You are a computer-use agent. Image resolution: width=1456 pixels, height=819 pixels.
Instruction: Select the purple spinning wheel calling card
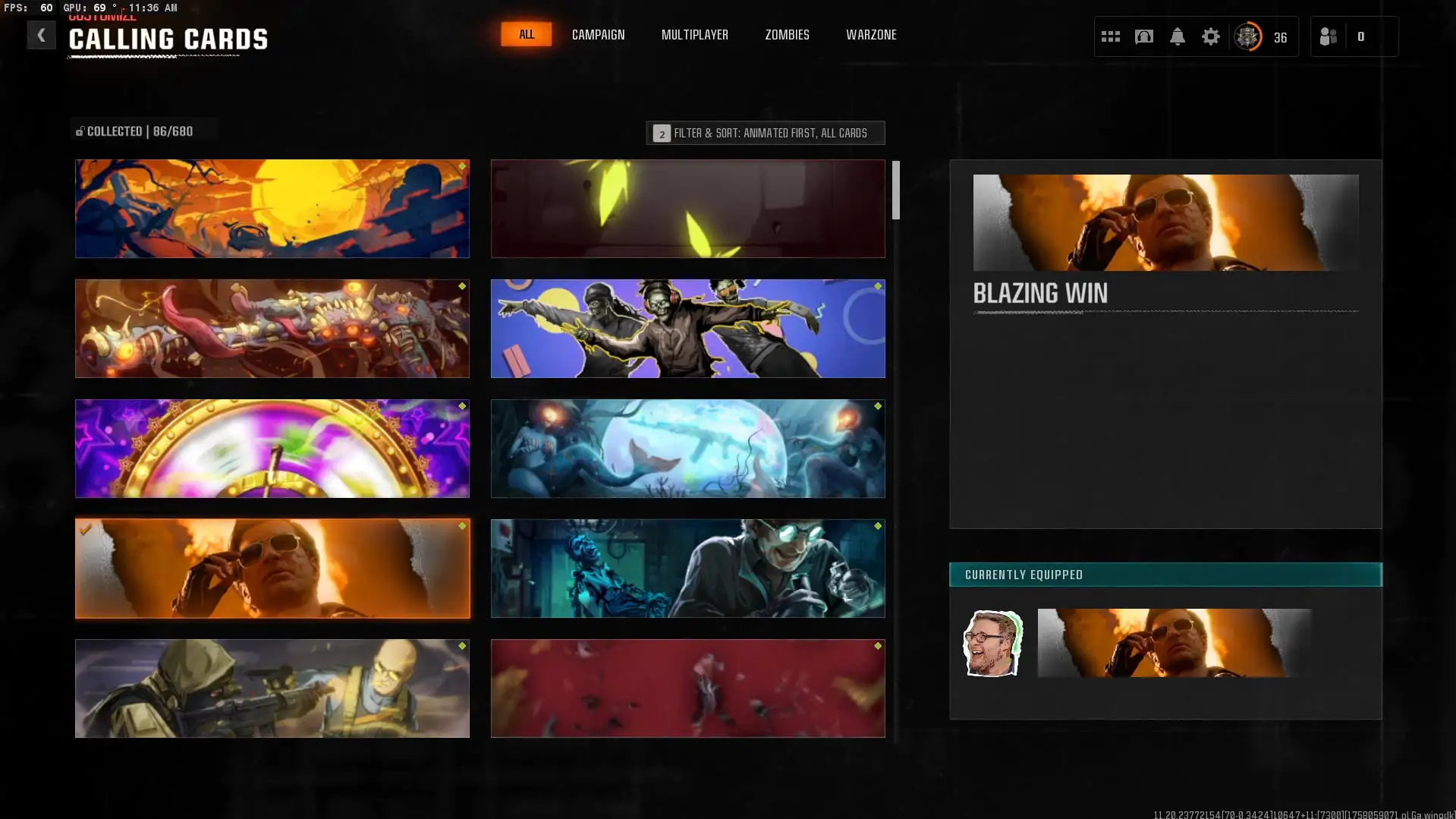pos(272,449)
